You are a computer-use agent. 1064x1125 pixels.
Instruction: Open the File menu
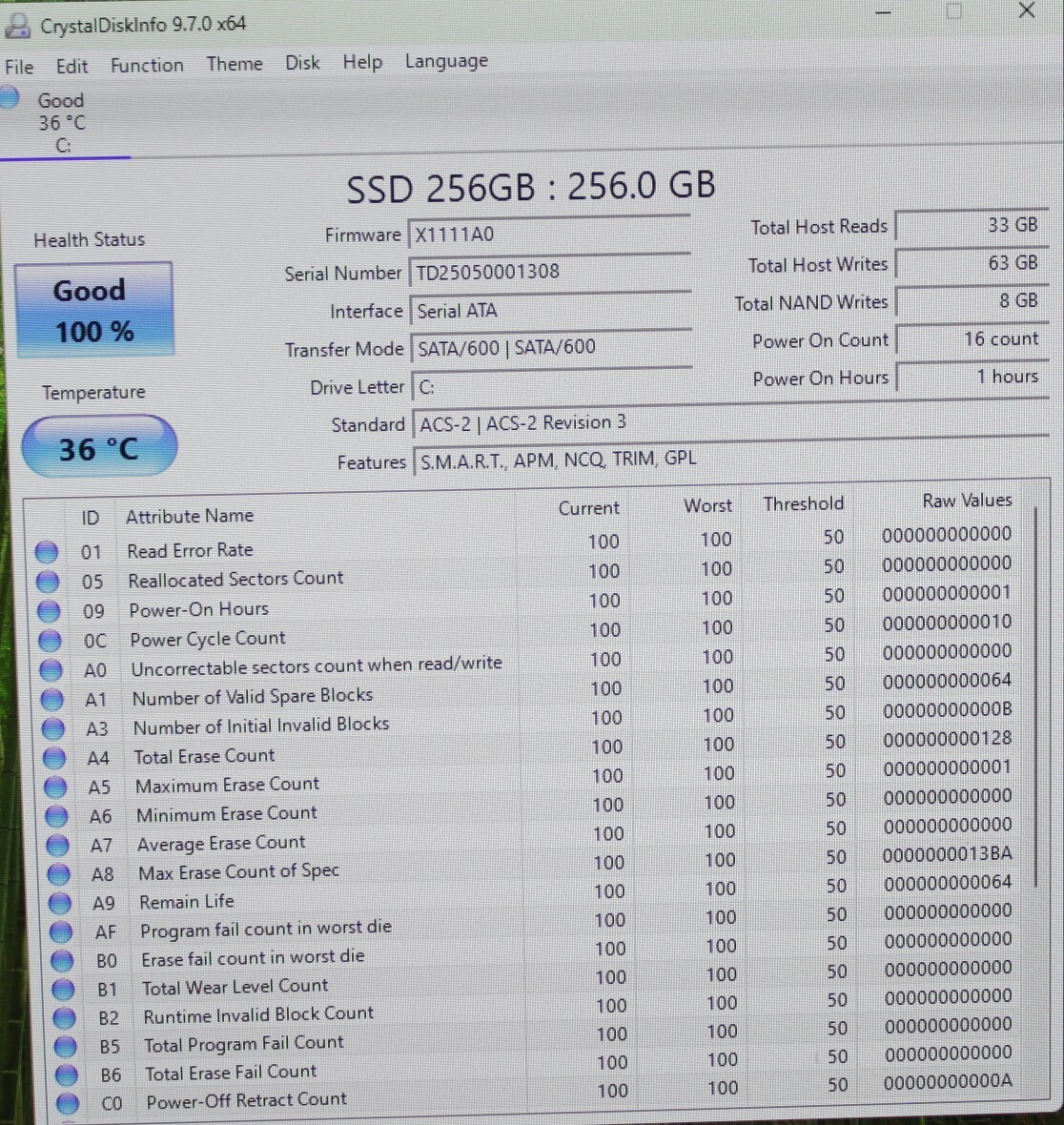[x=19, y=67]
